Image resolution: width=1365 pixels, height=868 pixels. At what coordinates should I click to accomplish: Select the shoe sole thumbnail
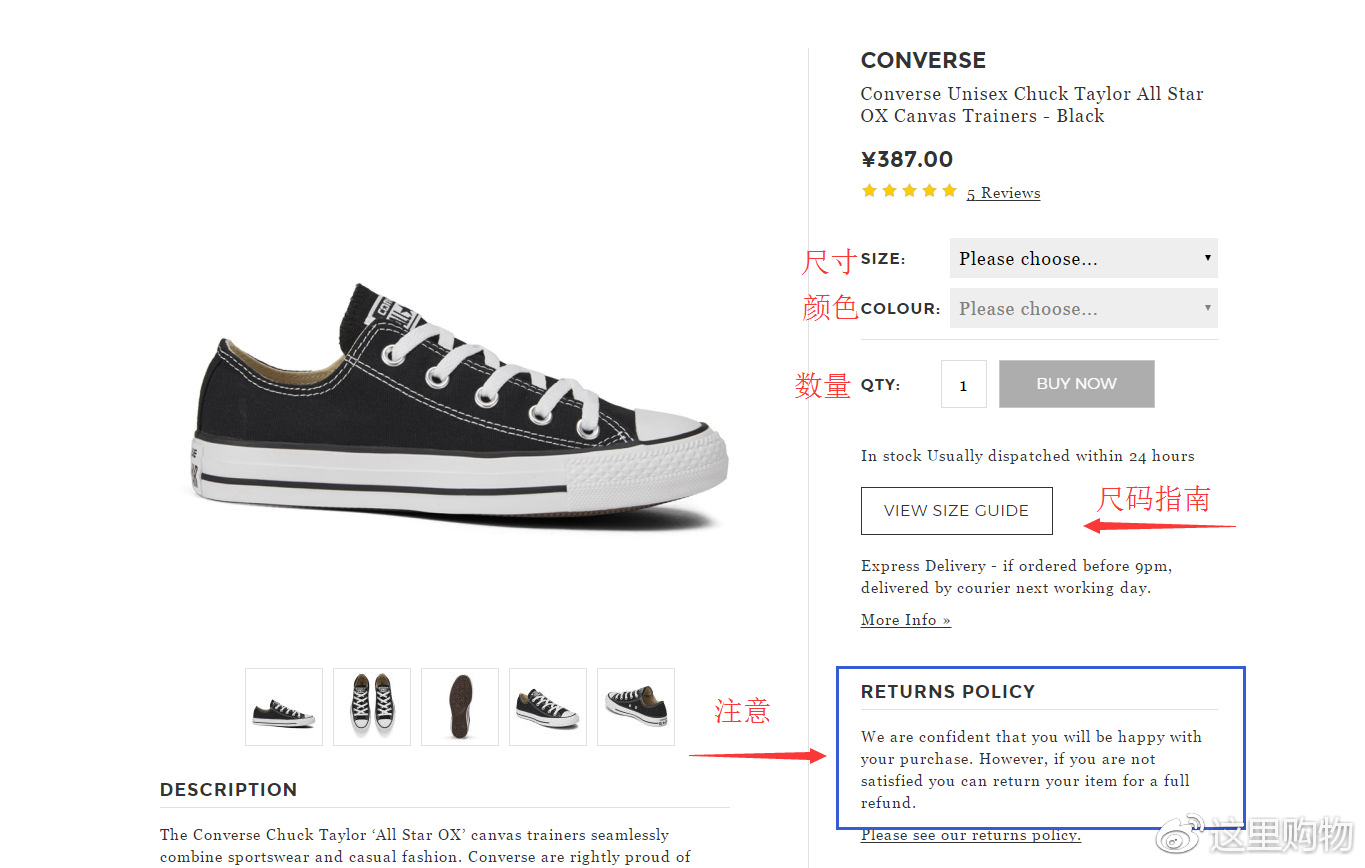click(460, 707)
